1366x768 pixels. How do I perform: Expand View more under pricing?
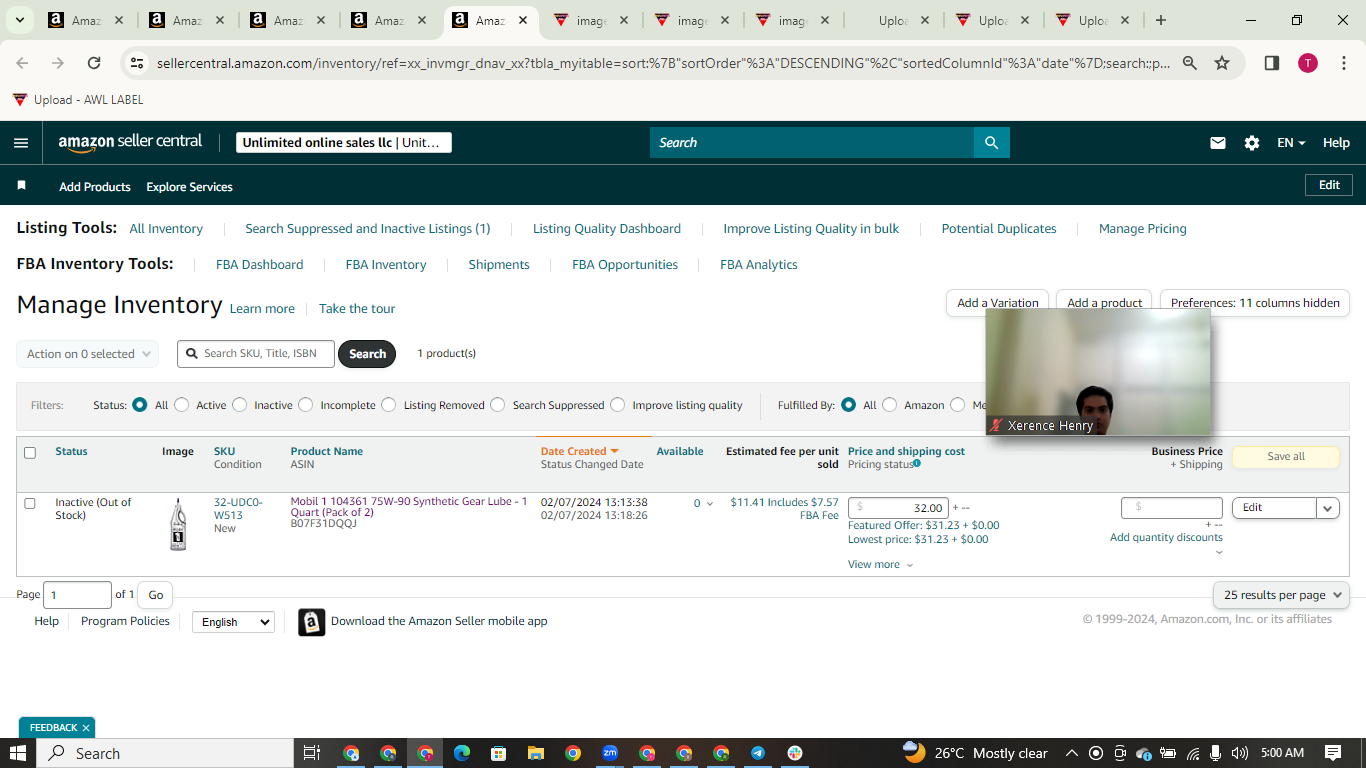point(881,564)
